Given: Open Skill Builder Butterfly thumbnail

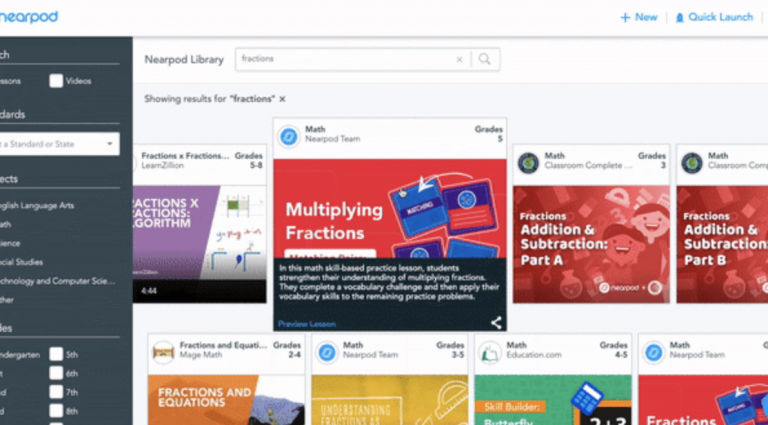Looking at the screenshot, I should tap(553, 400).
